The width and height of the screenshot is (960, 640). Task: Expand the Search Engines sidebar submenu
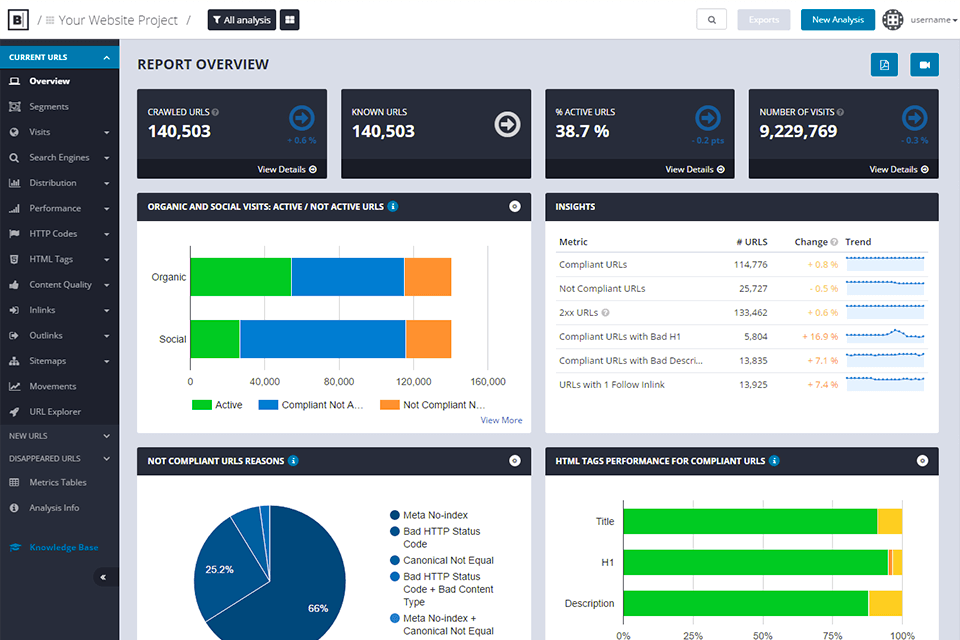(x=106, y=158)
